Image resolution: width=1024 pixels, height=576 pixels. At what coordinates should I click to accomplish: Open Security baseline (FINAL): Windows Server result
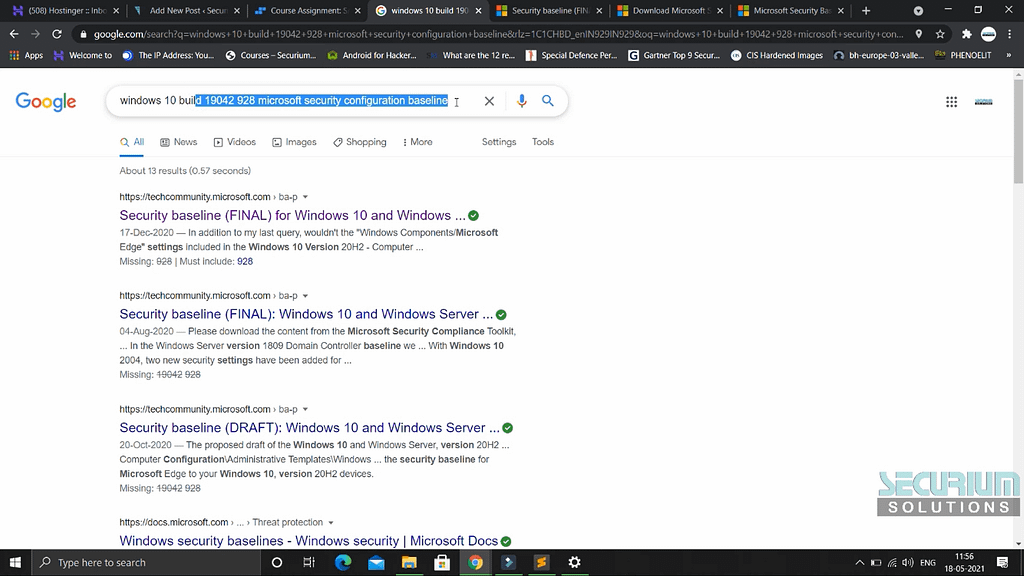pos(306,314)
